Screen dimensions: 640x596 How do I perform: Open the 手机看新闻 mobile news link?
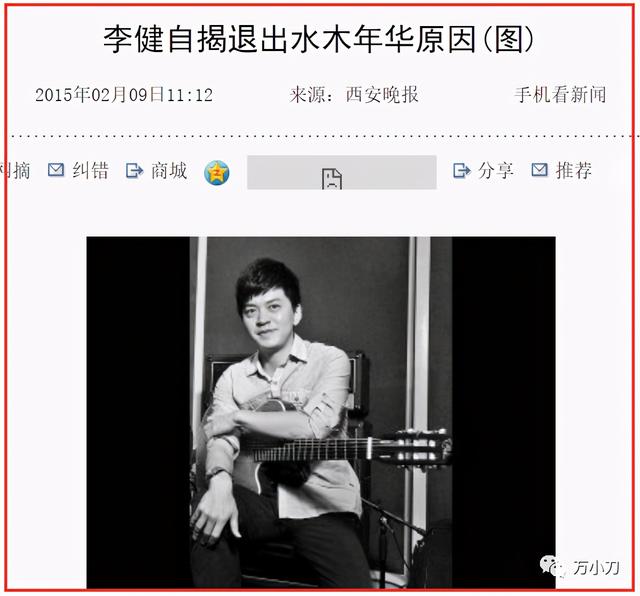(560, 95)
